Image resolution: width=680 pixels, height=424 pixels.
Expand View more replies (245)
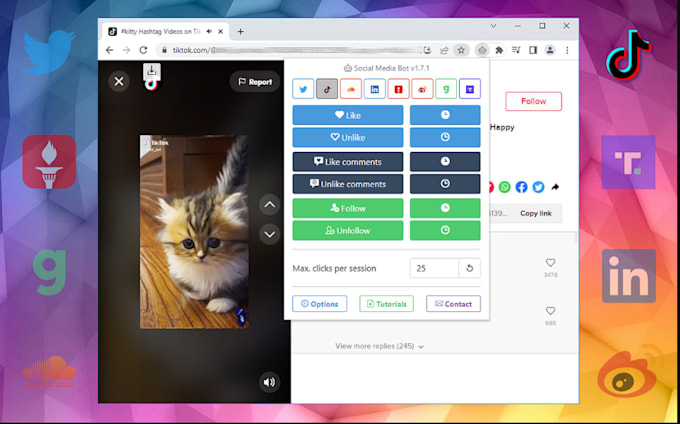pos(379,346)
